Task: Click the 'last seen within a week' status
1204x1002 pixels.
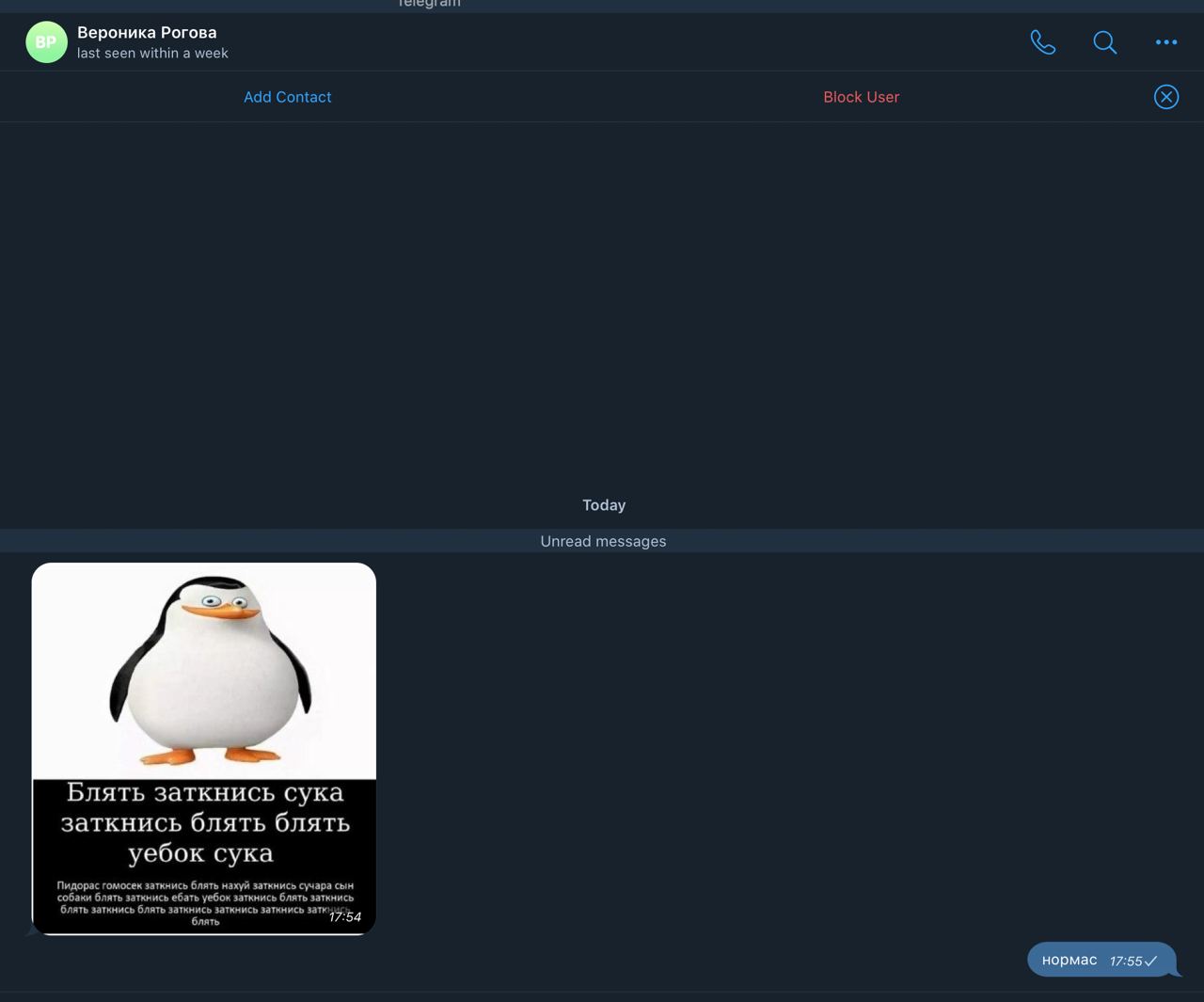Action: coord(152,54)
